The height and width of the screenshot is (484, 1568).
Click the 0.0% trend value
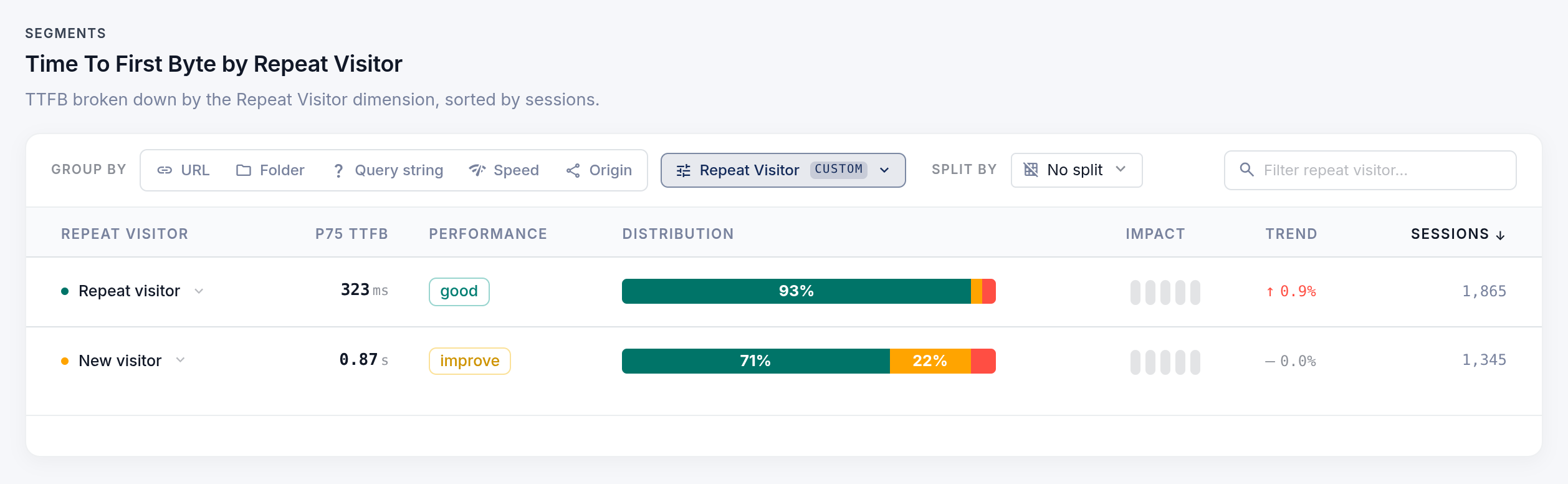coord(1291,361)
